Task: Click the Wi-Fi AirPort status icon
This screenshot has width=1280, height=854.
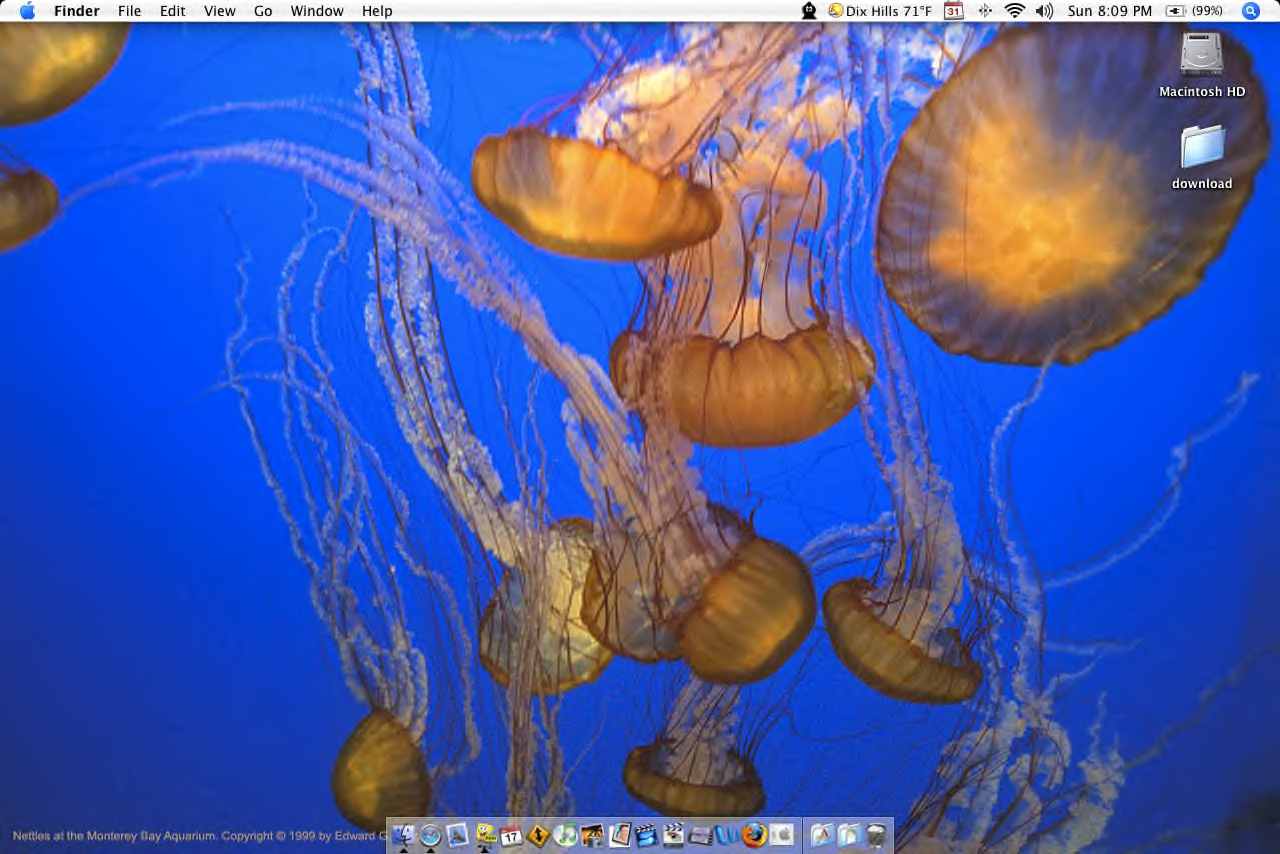Action: coord(1015,11)
